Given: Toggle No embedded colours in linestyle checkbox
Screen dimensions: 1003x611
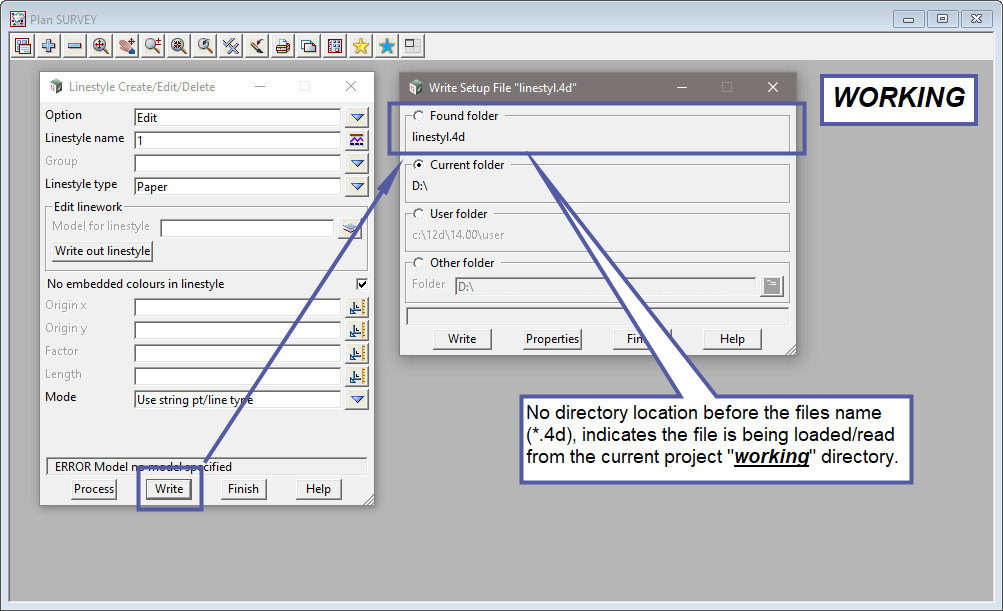Looking at the screenshot, I should (362, 284).
